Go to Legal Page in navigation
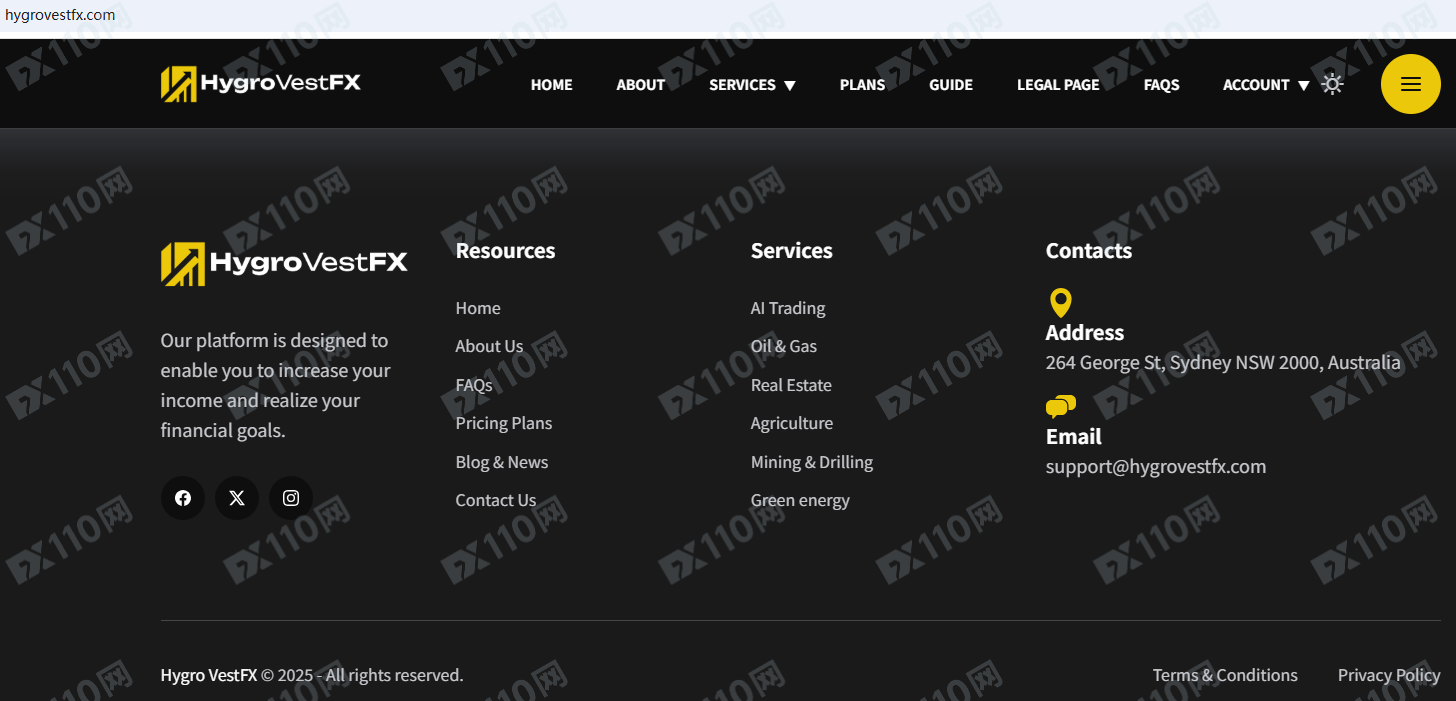This screenshot has width=1456, height=701. (1058, 85)
